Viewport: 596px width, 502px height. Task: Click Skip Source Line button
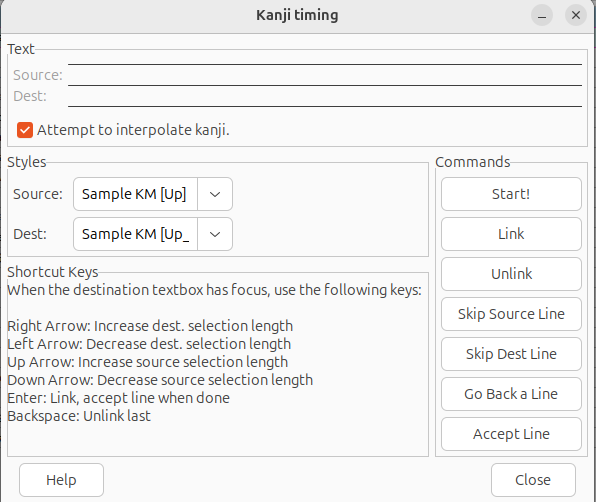click(511, 314)
